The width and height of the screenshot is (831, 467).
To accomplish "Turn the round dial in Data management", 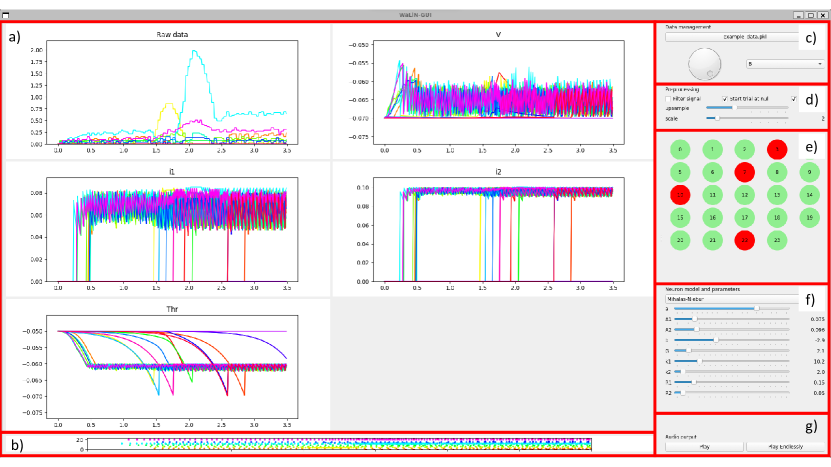I will 704,64.
